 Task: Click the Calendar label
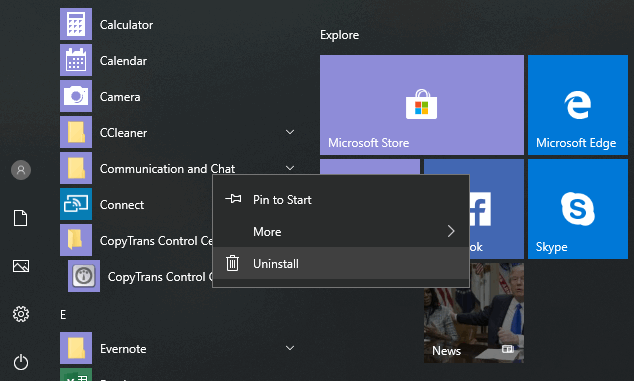click(x=123, y=61)
